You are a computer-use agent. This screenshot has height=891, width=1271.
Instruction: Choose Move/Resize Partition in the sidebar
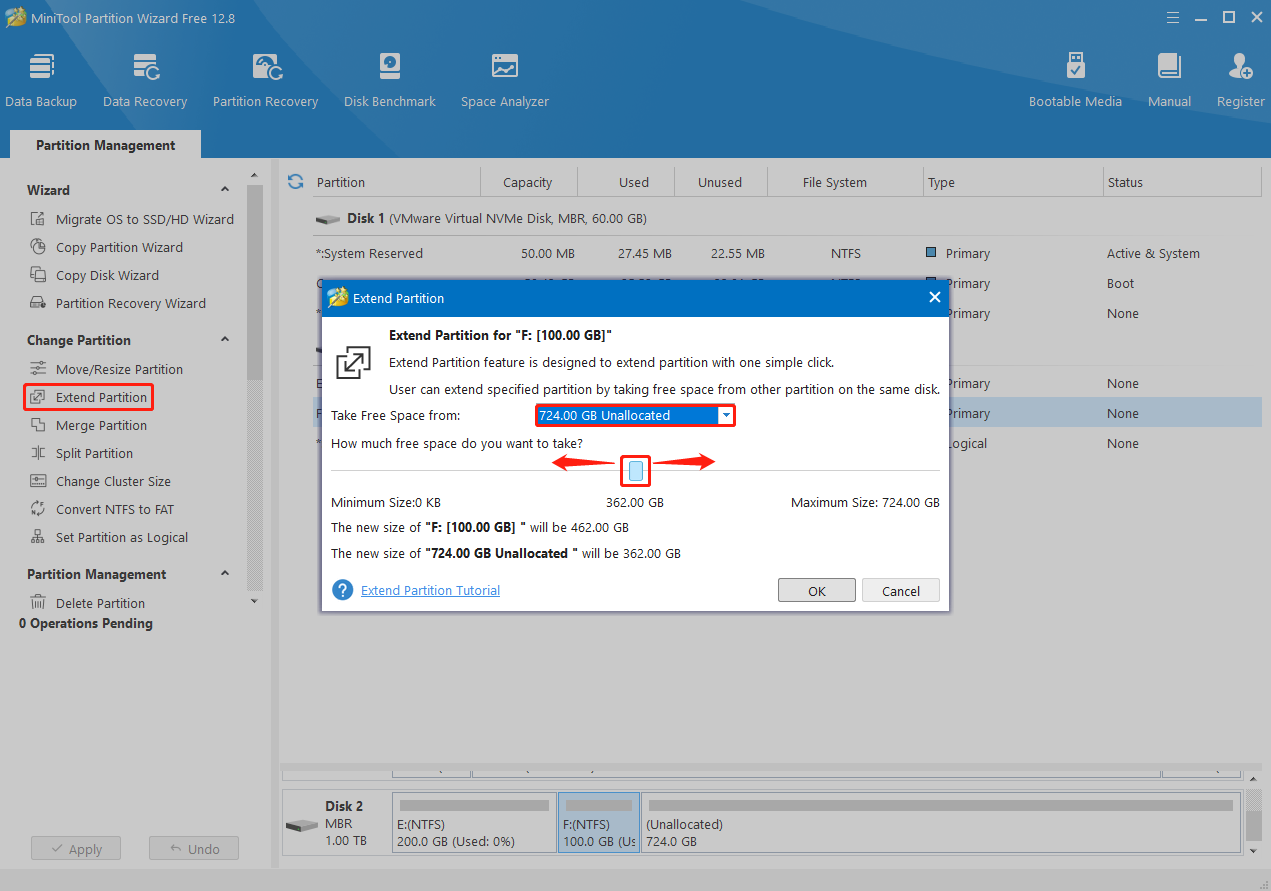tap(106, 369)
